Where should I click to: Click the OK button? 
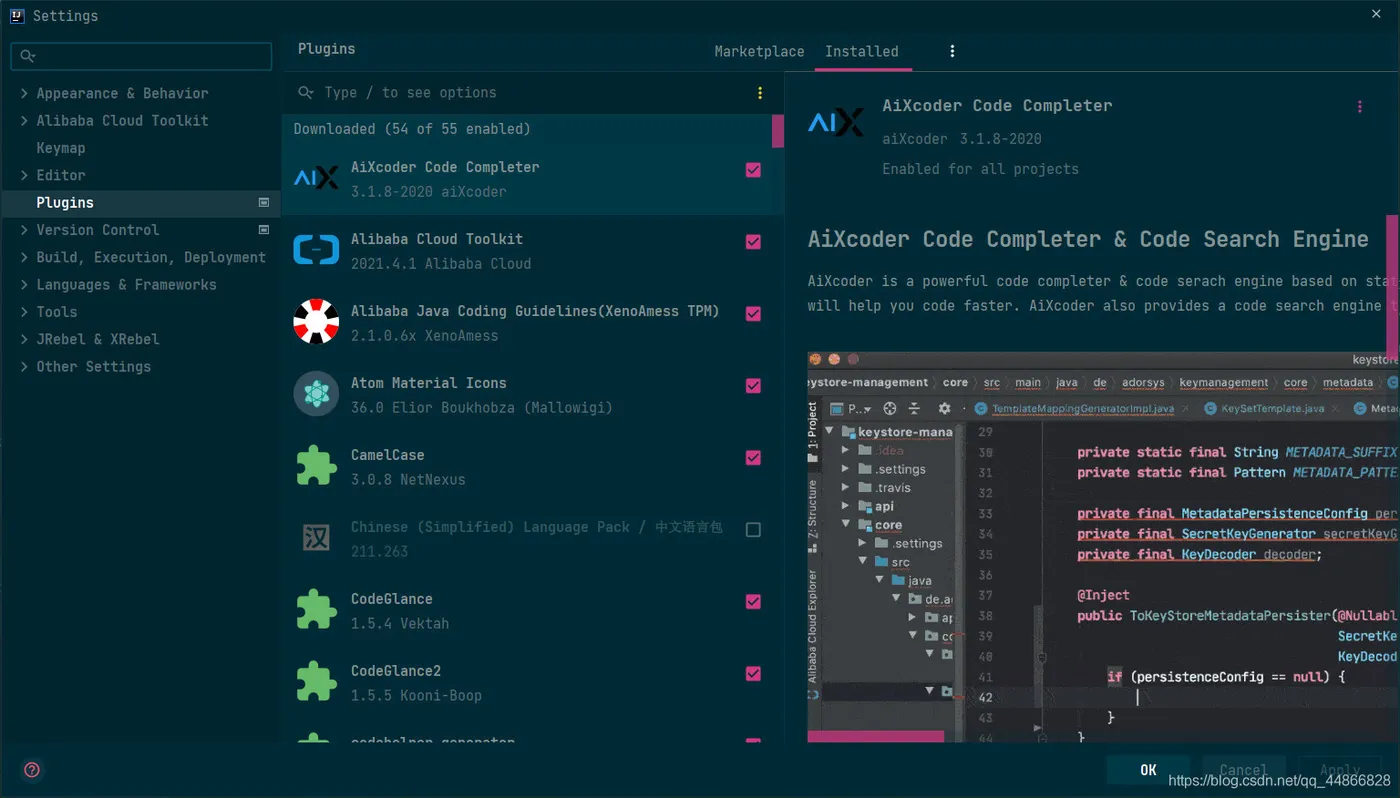click(x=1148, y=770)
